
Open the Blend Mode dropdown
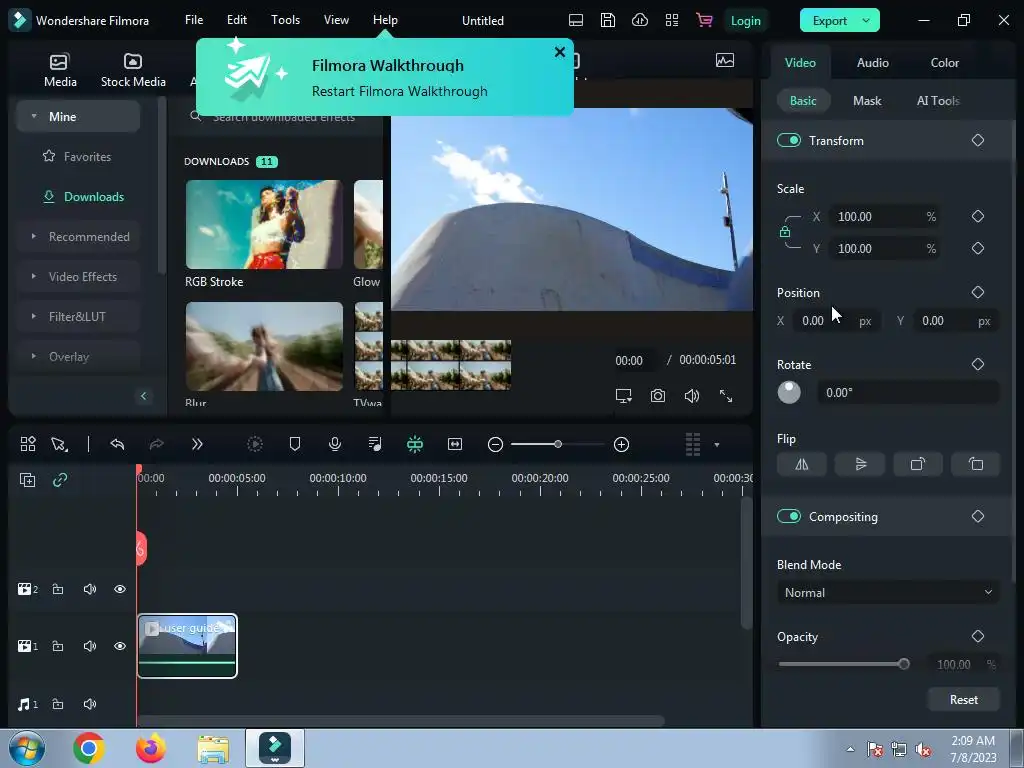pyautogui.click(x=888, y=592)
